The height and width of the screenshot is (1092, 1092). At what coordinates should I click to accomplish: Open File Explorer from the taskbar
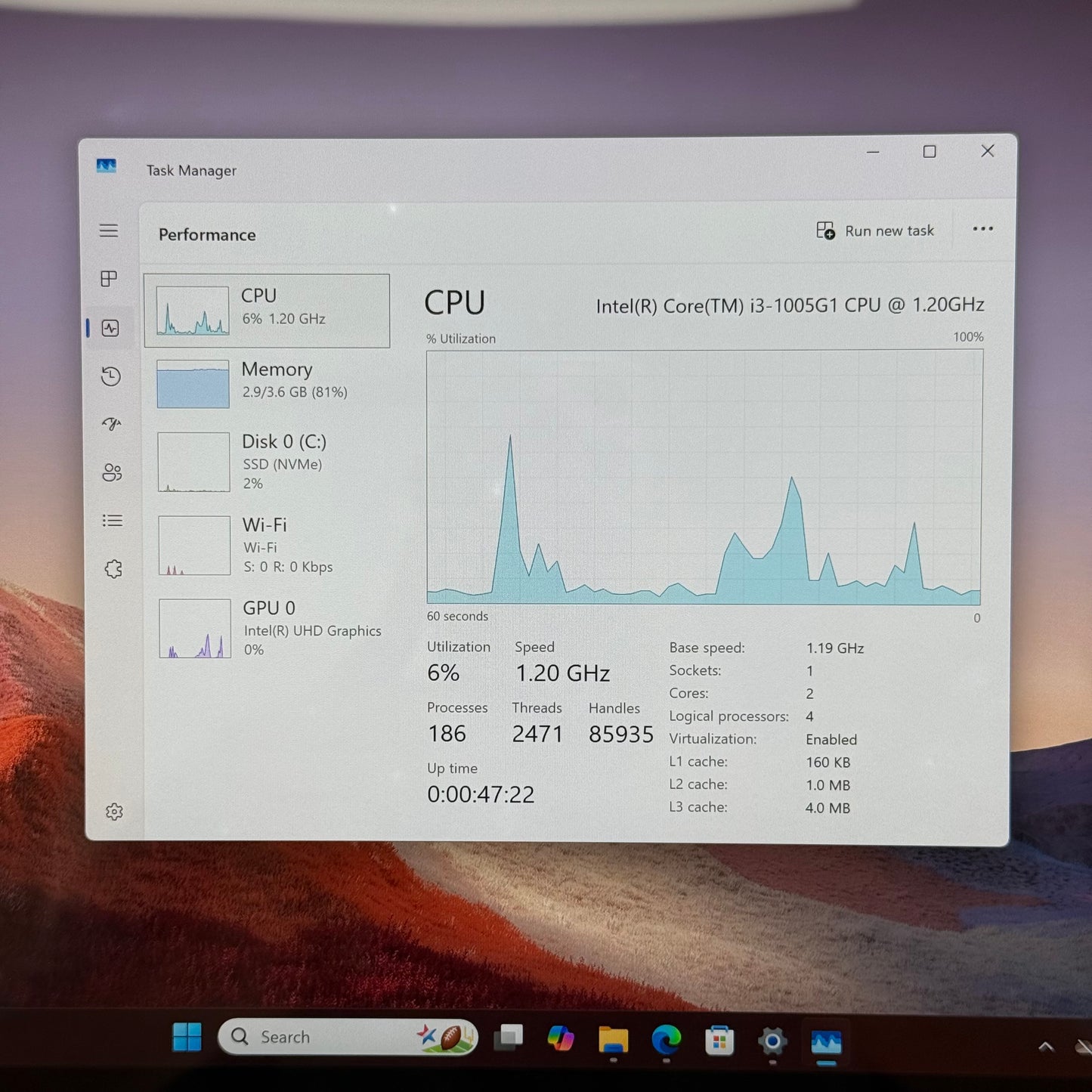point(613,1040)
